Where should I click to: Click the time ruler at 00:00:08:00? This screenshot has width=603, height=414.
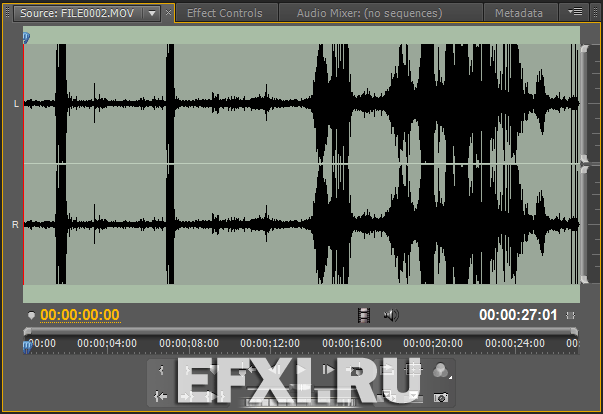pos(189,343)
